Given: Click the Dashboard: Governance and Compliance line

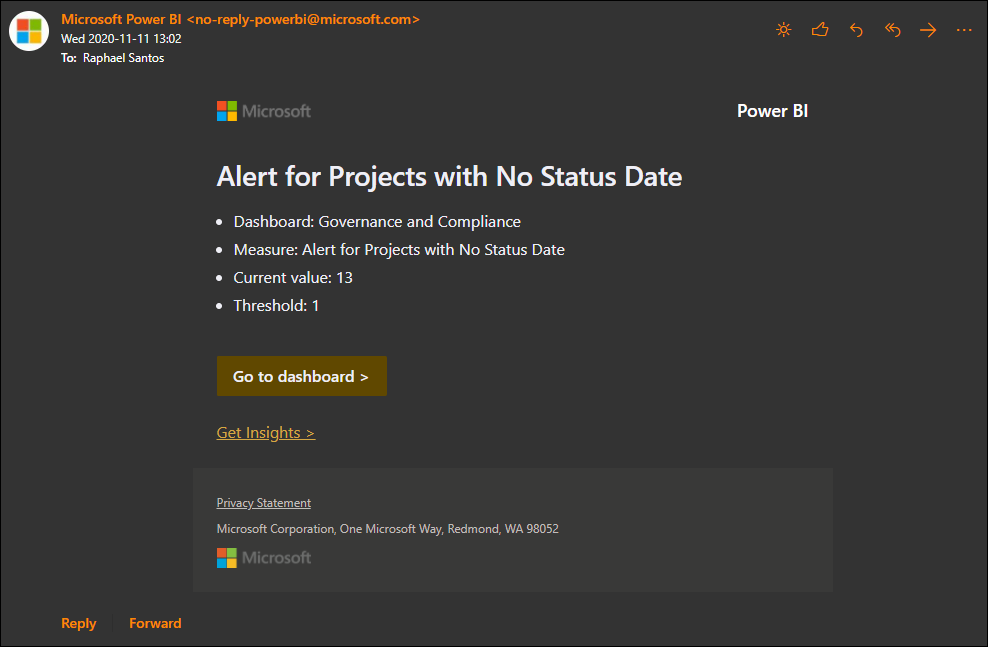Looking at the screenshot, I should click(377, 222).
